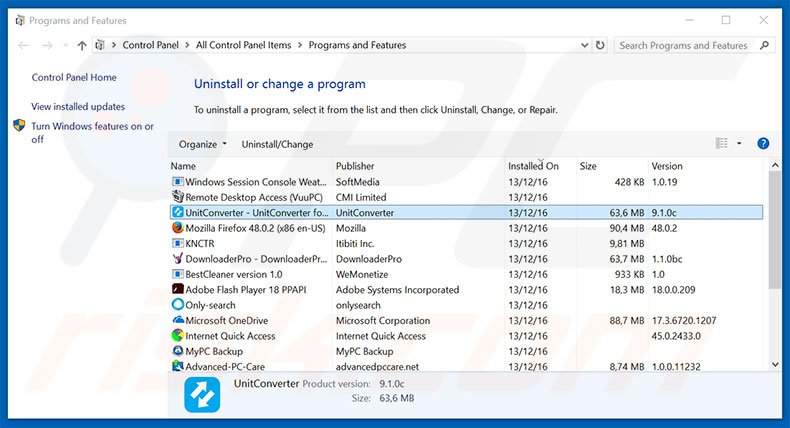Open the Organize dropdown menu
This screenshot has height=428, width=790.
(203, 144)
